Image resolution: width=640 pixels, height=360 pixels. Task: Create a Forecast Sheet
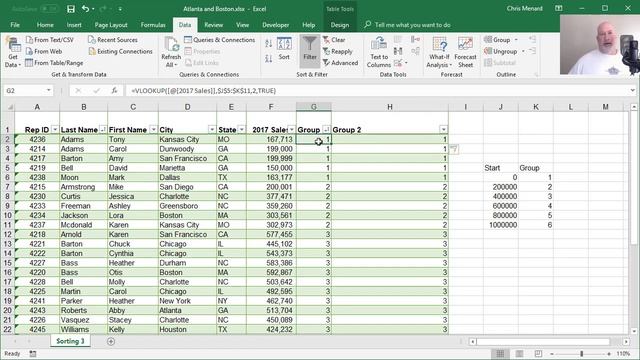coord(465,52)
